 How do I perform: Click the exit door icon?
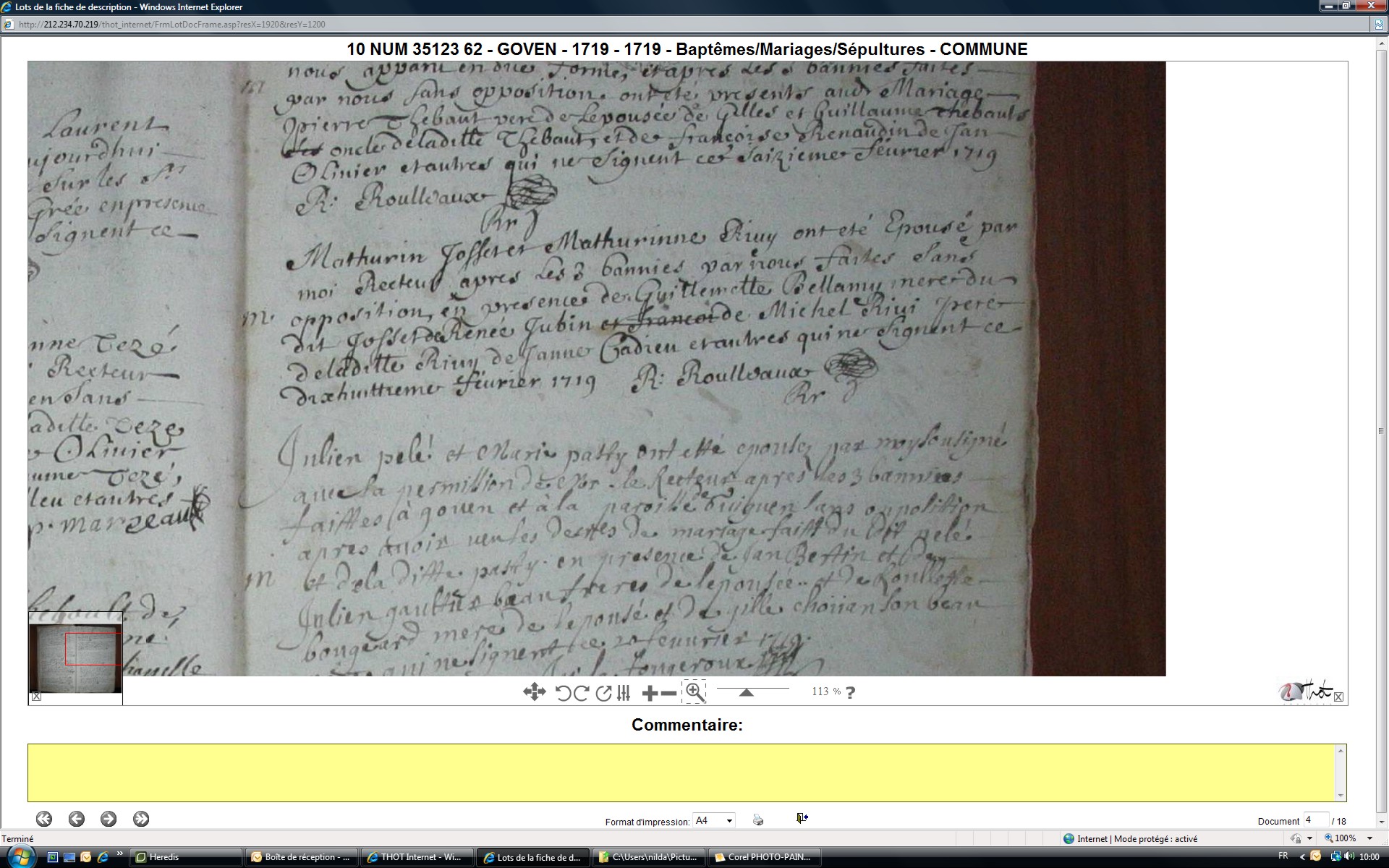(x=802, y=818)
